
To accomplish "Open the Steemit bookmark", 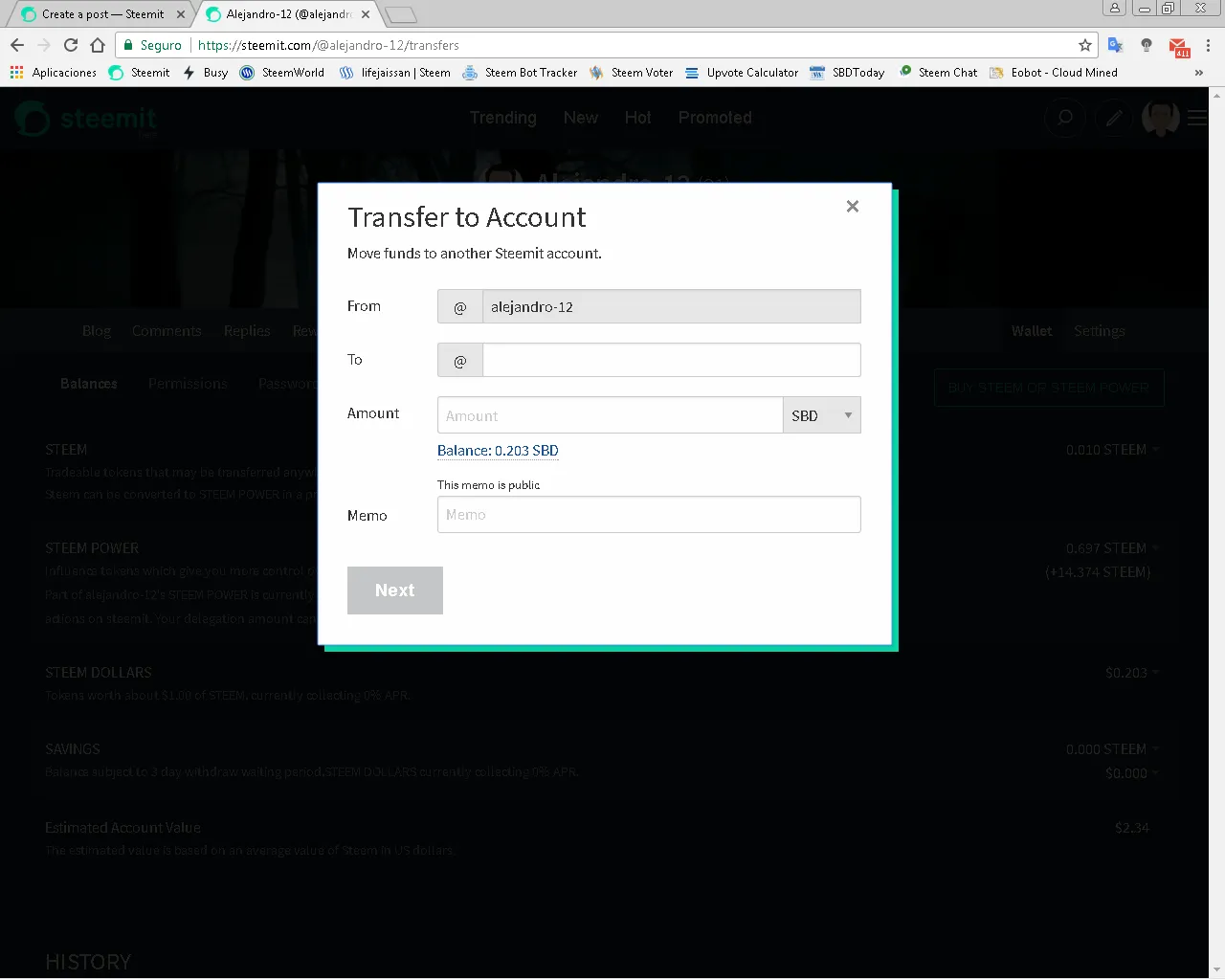I will tap(140, 73).
